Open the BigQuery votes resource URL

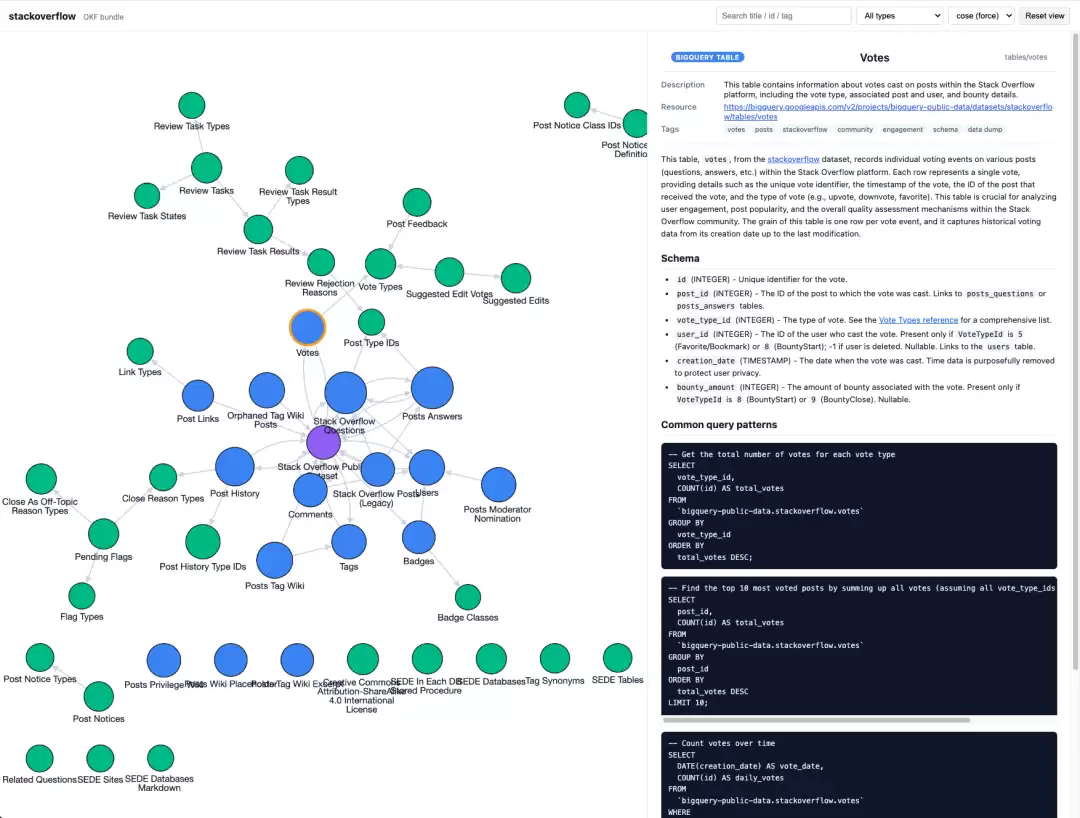tap(888, 112)
